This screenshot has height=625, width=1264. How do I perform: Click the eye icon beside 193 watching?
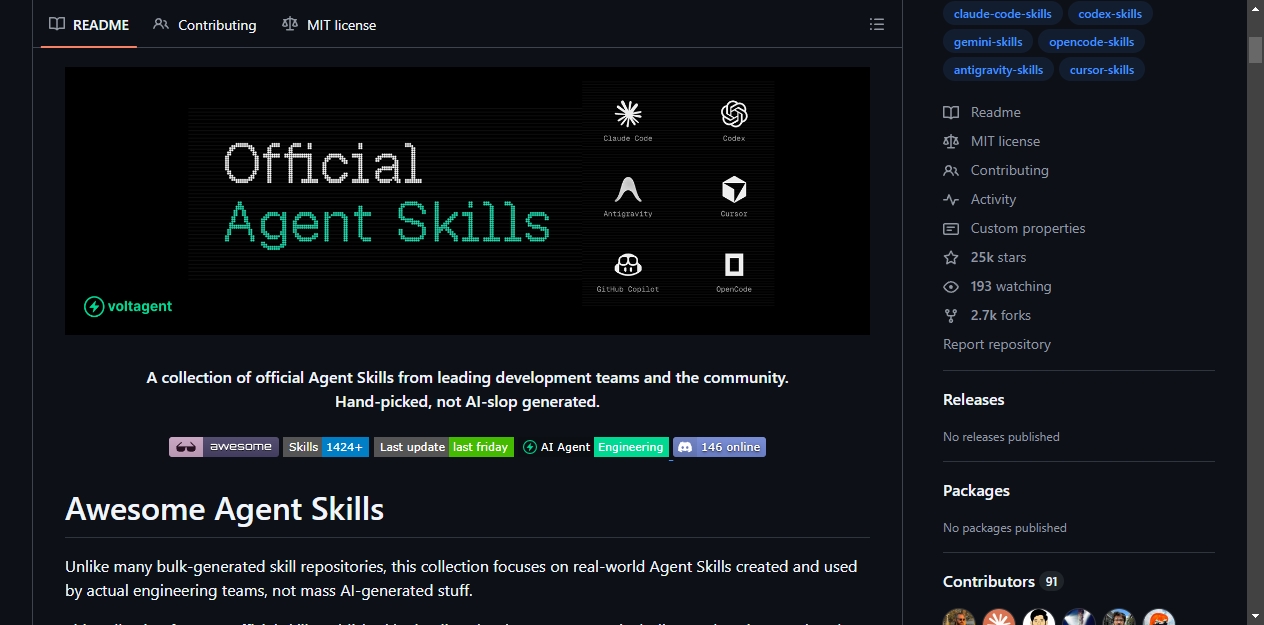tap(951, 286)
